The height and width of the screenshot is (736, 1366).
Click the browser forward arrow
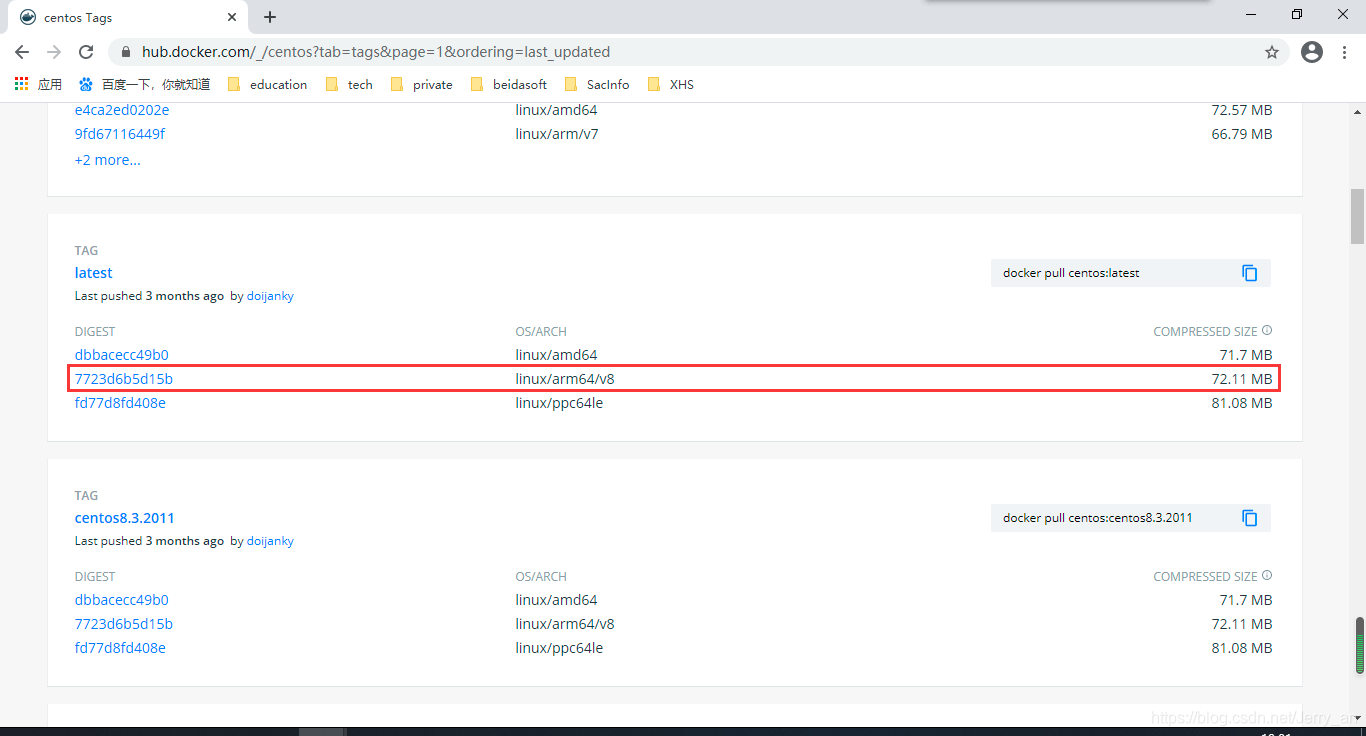(54, 52)
